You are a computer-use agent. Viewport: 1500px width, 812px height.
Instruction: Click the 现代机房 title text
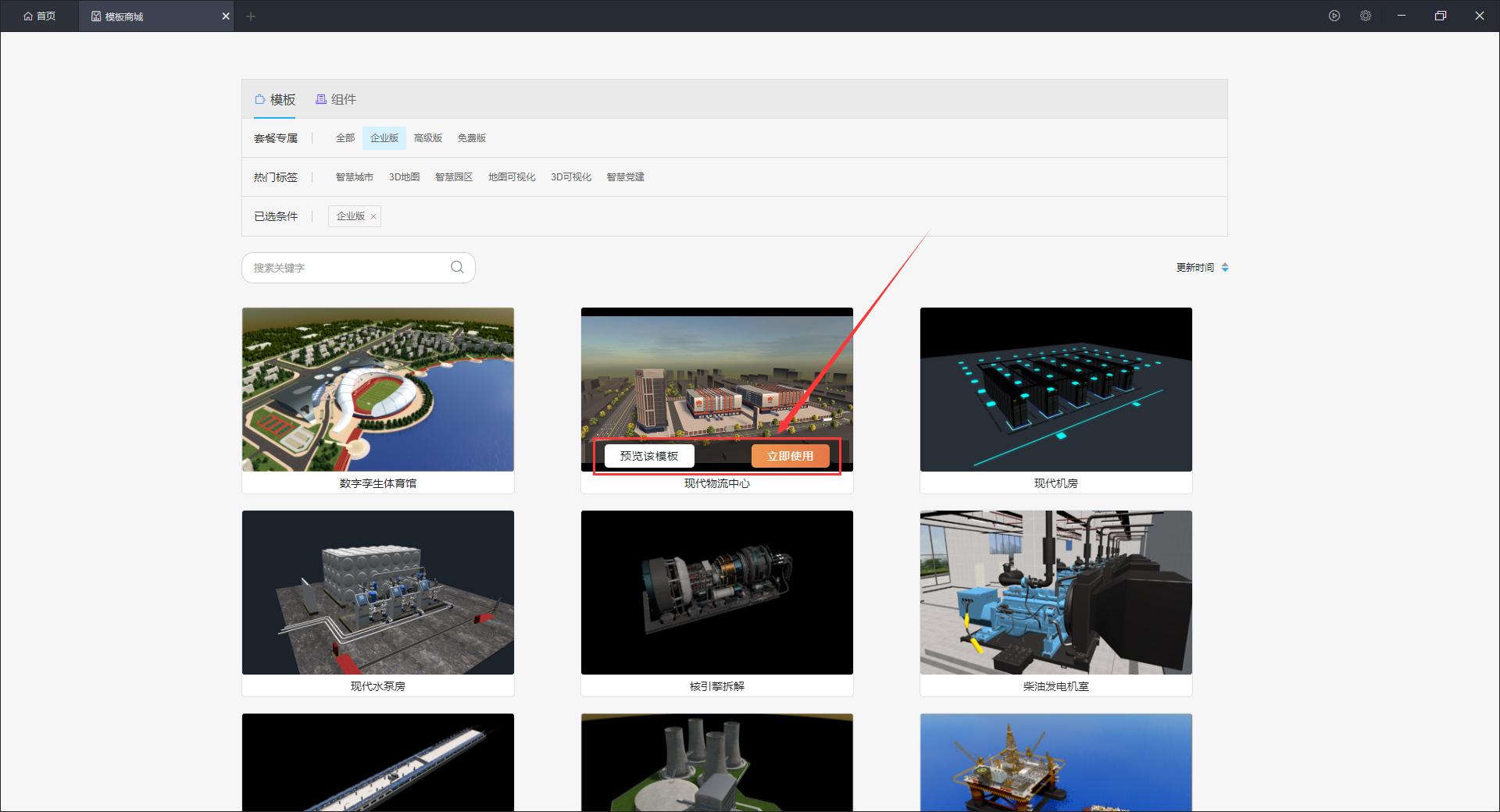(1056, 483)
